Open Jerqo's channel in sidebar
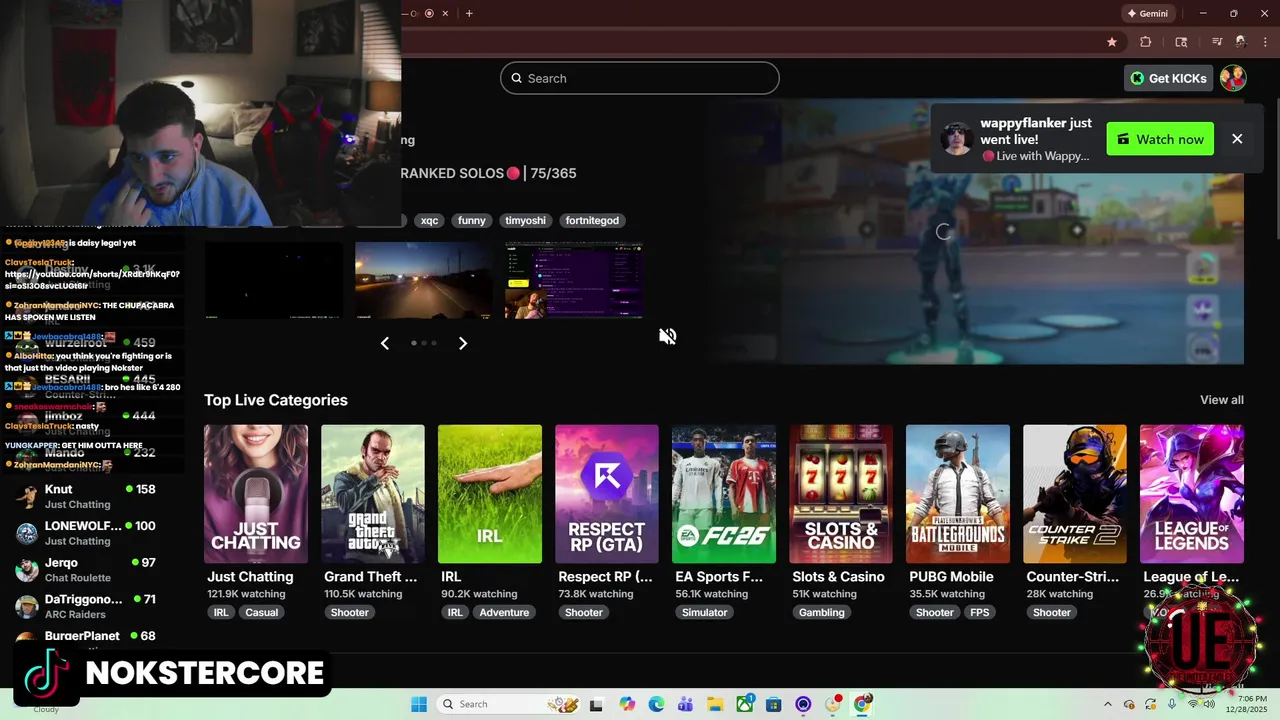The height and width of the screenshot is (720, 1280). [x=92, y=569]
